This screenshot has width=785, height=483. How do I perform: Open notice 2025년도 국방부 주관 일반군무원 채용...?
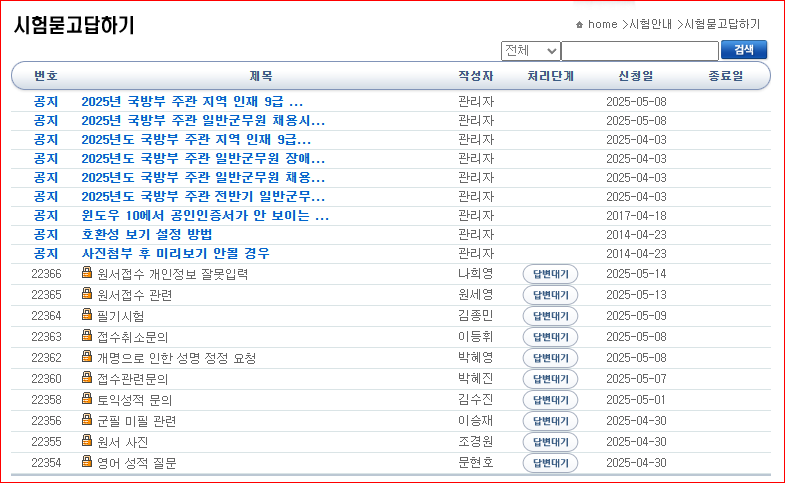[203, 178]
